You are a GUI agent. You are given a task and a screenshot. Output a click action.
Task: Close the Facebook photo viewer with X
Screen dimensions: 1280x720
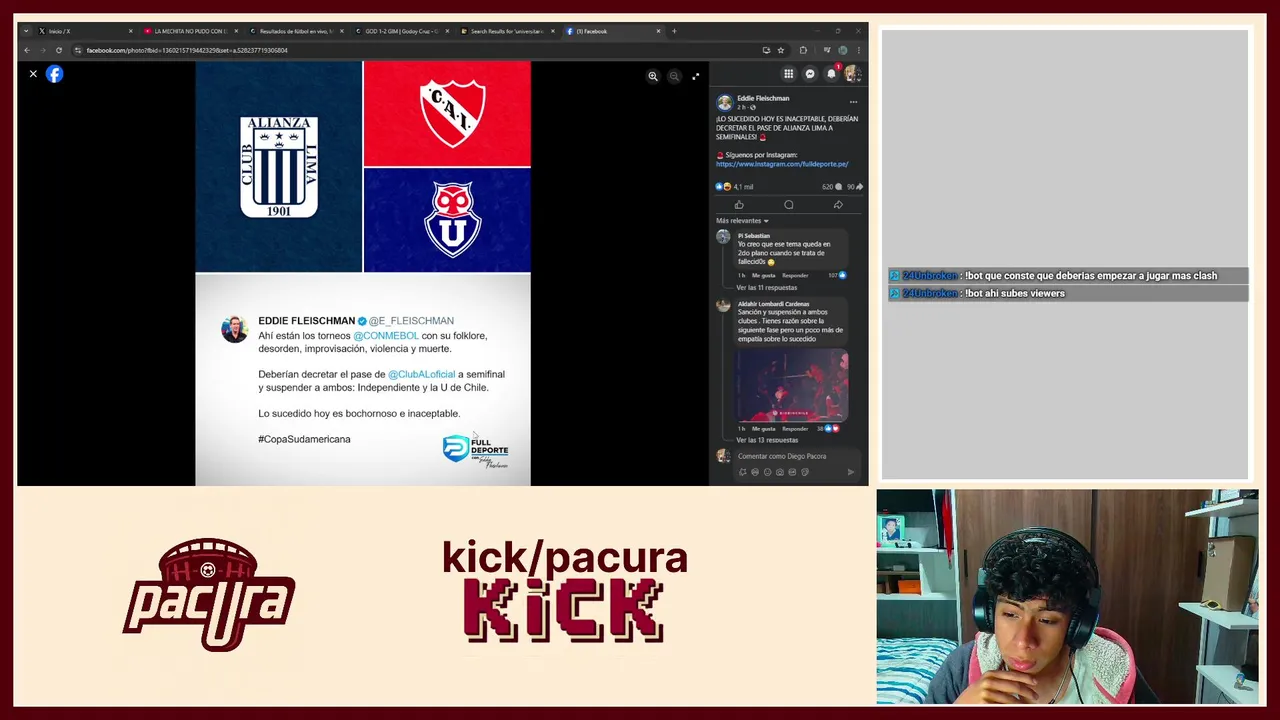tap(33, 74)
